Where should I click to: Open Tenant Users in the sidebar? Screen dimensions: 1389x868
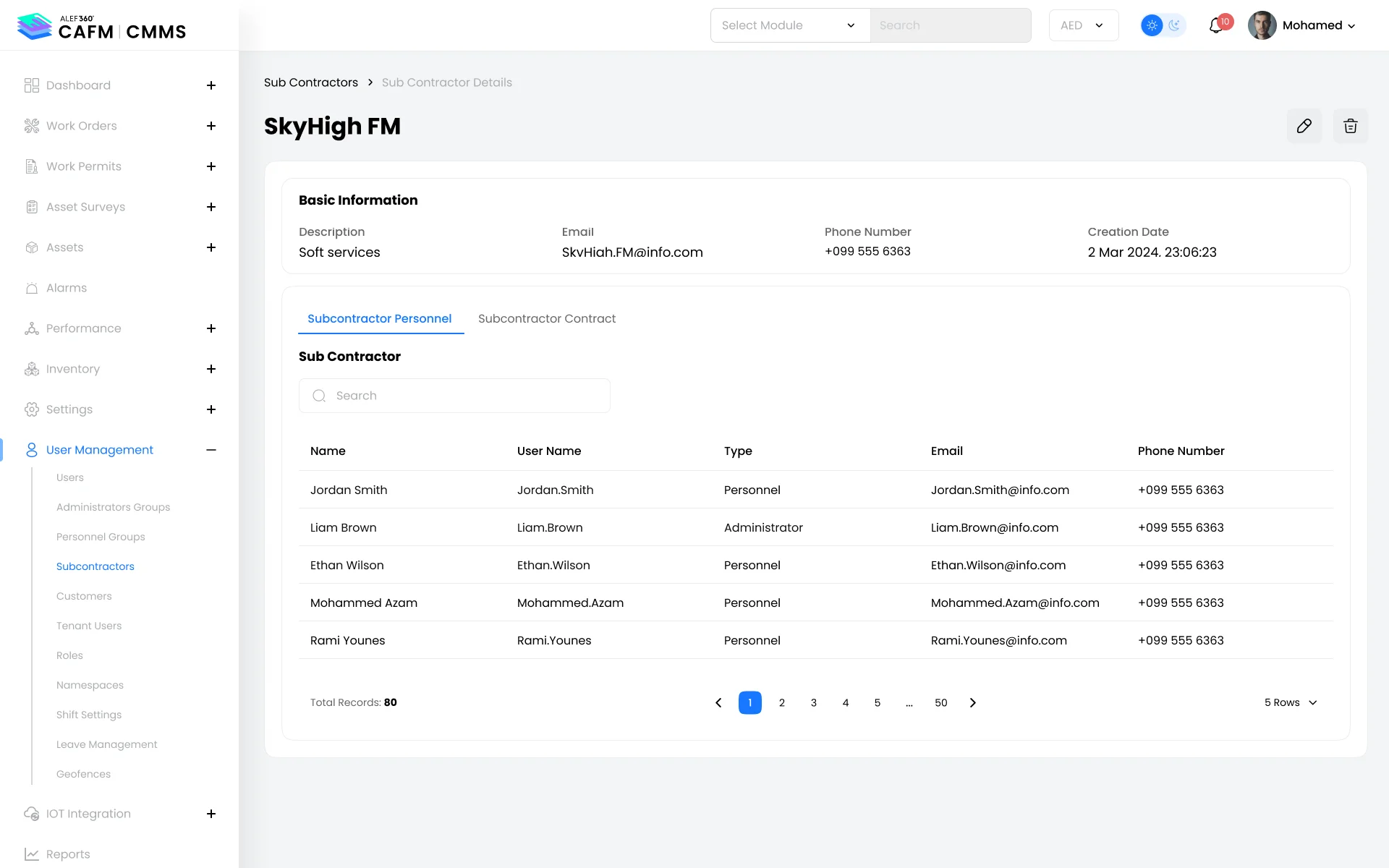point(89,626)
